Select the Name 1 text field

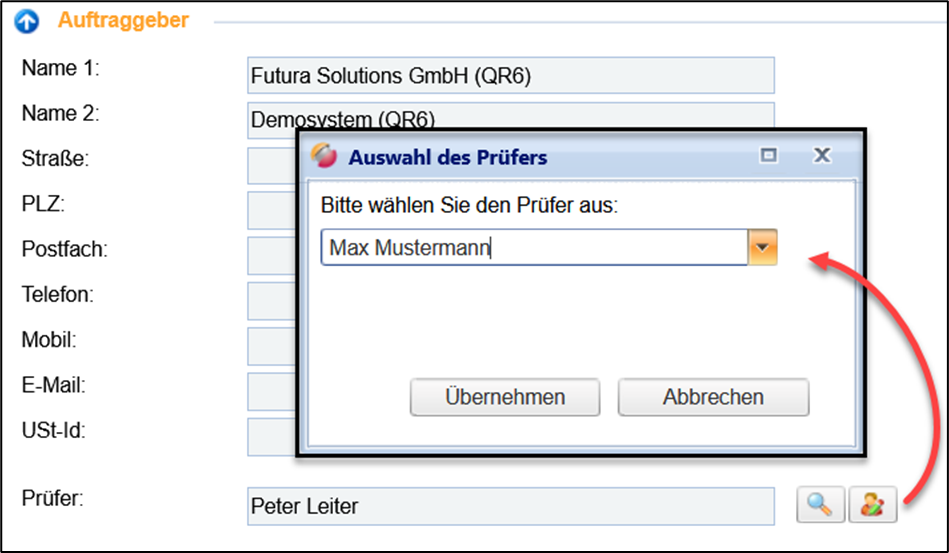tap(510, 75)
